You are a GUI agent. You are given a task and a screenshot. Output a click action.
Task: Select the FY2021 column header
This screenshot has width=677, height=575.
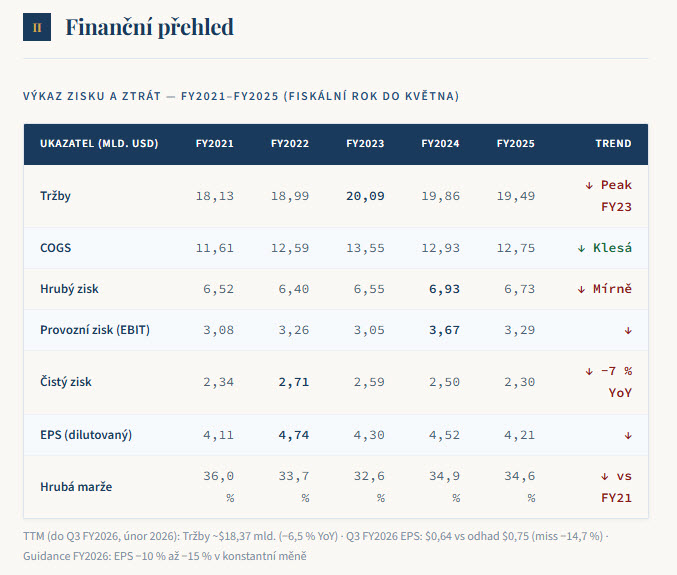(x=215, y=144)
